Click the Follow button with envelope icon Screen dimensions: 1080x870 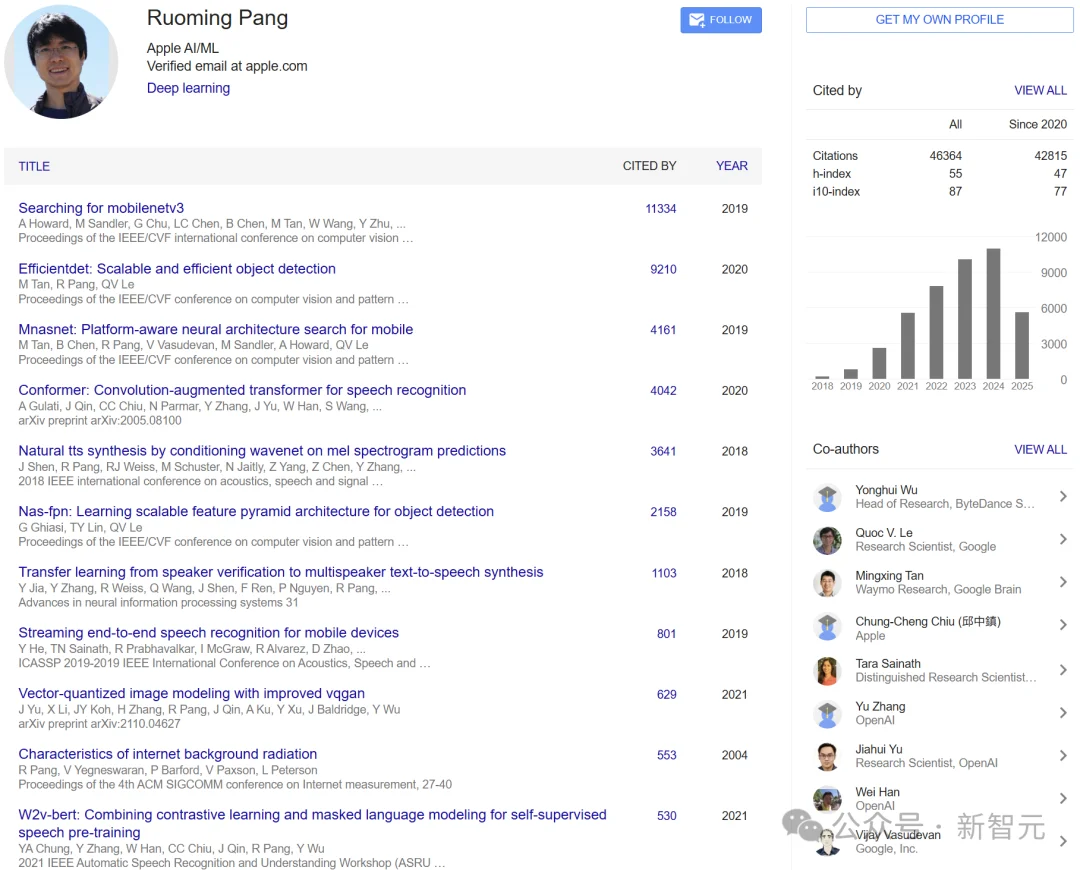click(721, 20)
